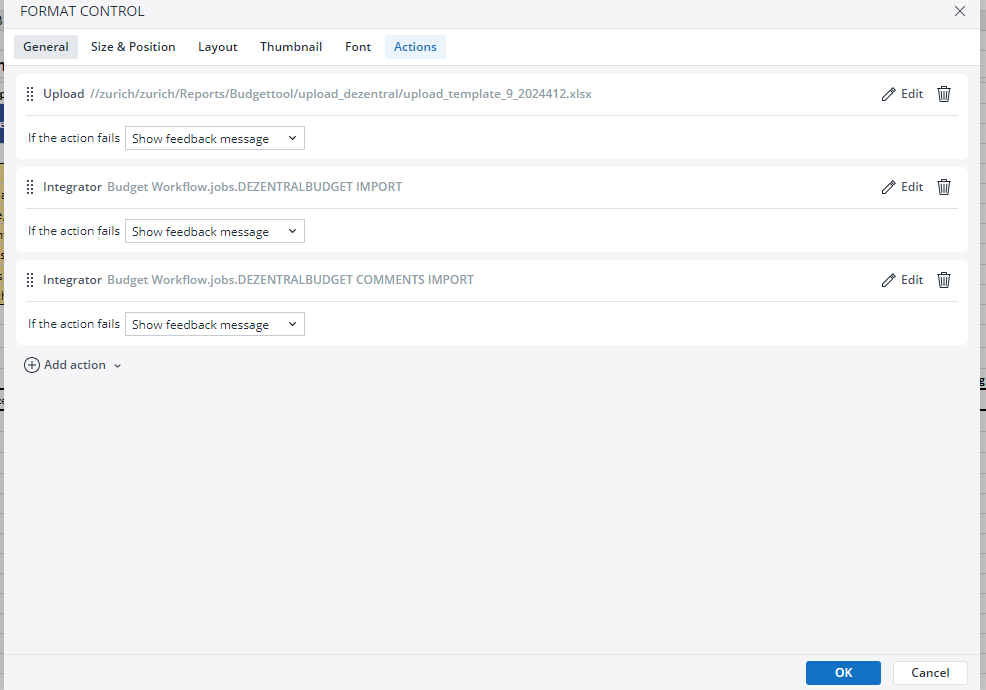Open failure dropdown for Upload action
This screenshot has height=690, width=986.
pos(214,139)
